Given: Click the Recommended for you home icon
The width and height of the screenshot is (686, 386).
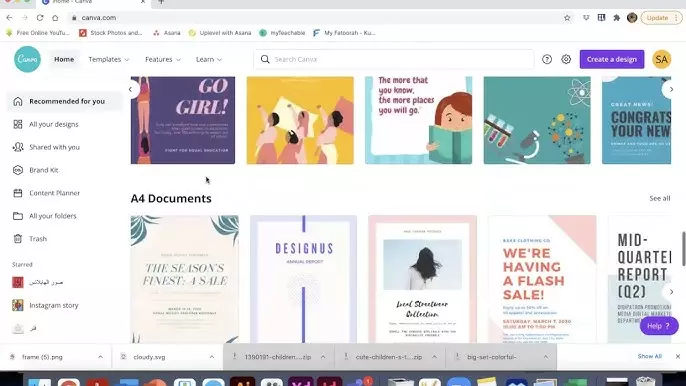Looking at the screenshot, I should click(x=18, y=101).
